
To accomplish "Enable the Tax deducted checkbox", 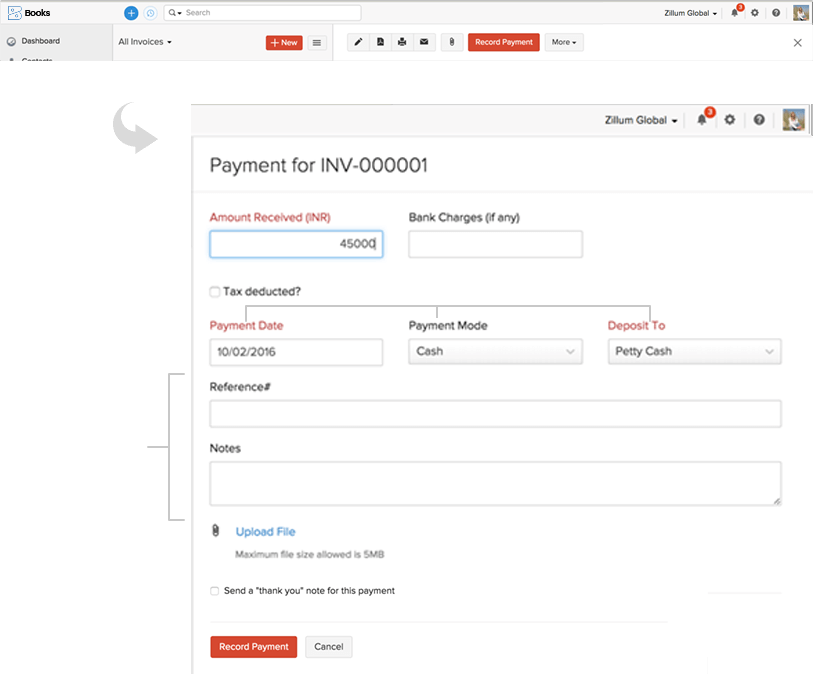I will [x=215, y=292].
